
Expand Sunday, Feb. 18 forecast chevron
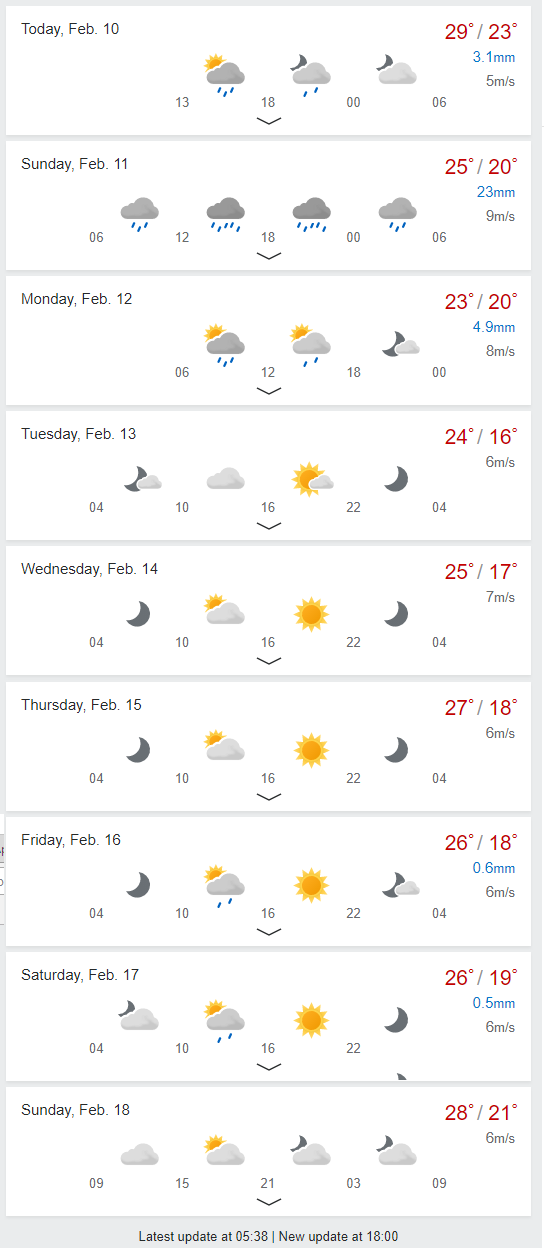pos(269,1202)
